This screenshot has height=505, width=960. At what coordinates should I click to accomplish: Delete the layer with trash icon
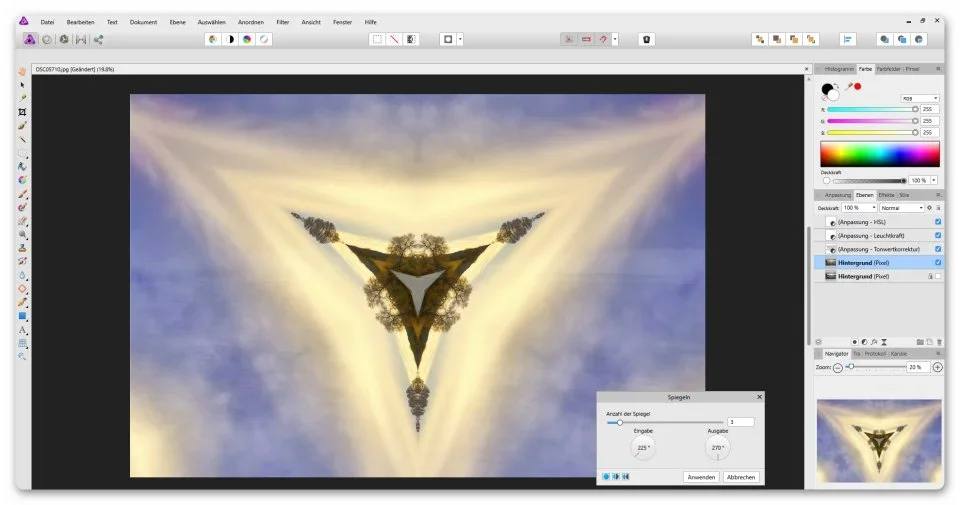coord(939,342)
